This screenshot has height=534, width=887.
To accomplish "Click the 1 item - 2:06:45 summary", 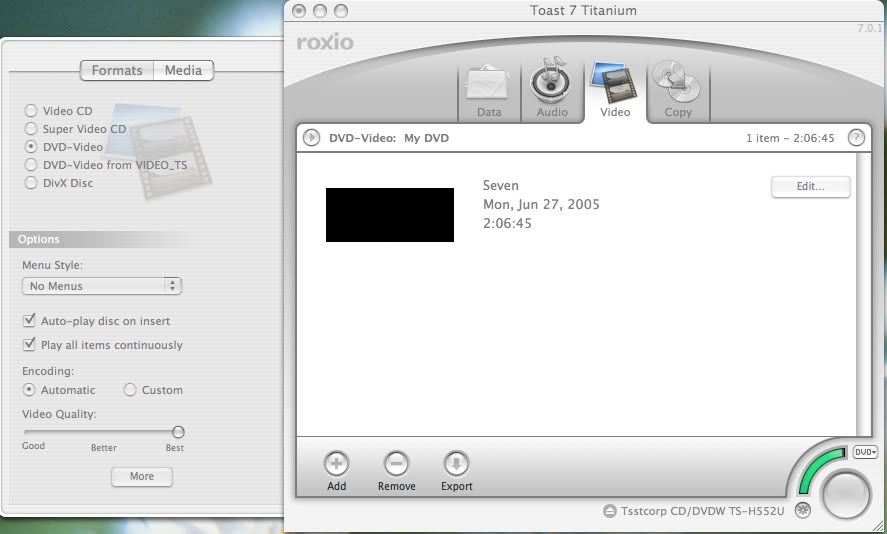I will (790, 138).
